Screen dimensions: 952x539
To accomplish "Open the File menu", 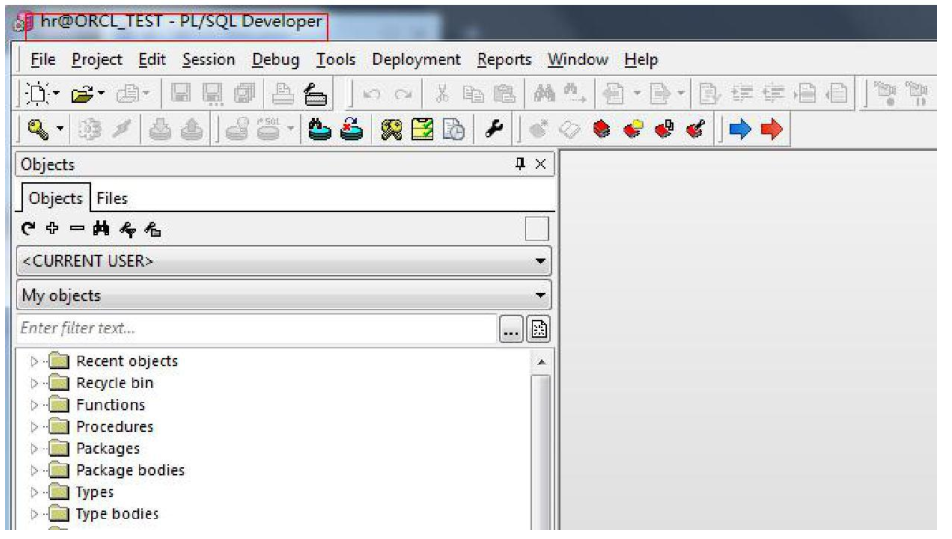I will pyautogui.click(x=42, y=59).
